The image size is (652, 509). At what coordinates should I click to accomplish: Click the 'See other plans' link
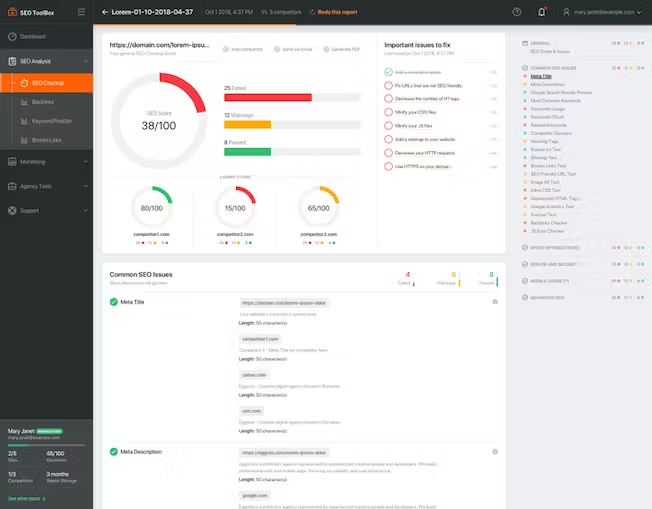(x=27, y=498)
